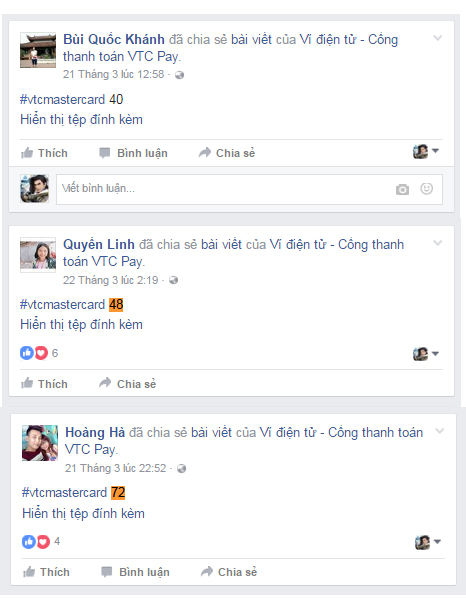The width and height of the screenshot is (466, 599).
Task: Click Bình luận on Bùi Quốc Khánh's post
Action: 133,153
